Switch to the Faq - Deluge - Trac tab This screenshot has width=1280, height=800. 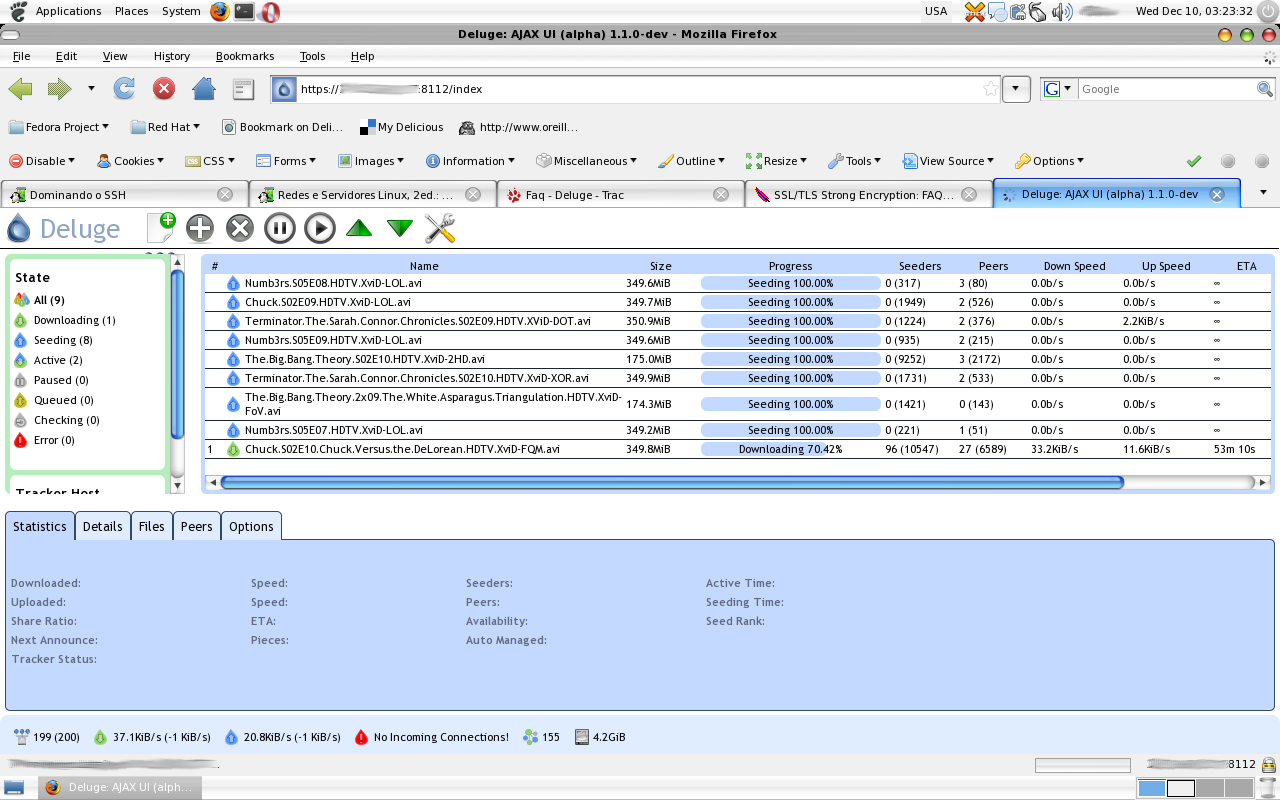tap(621, 194)
